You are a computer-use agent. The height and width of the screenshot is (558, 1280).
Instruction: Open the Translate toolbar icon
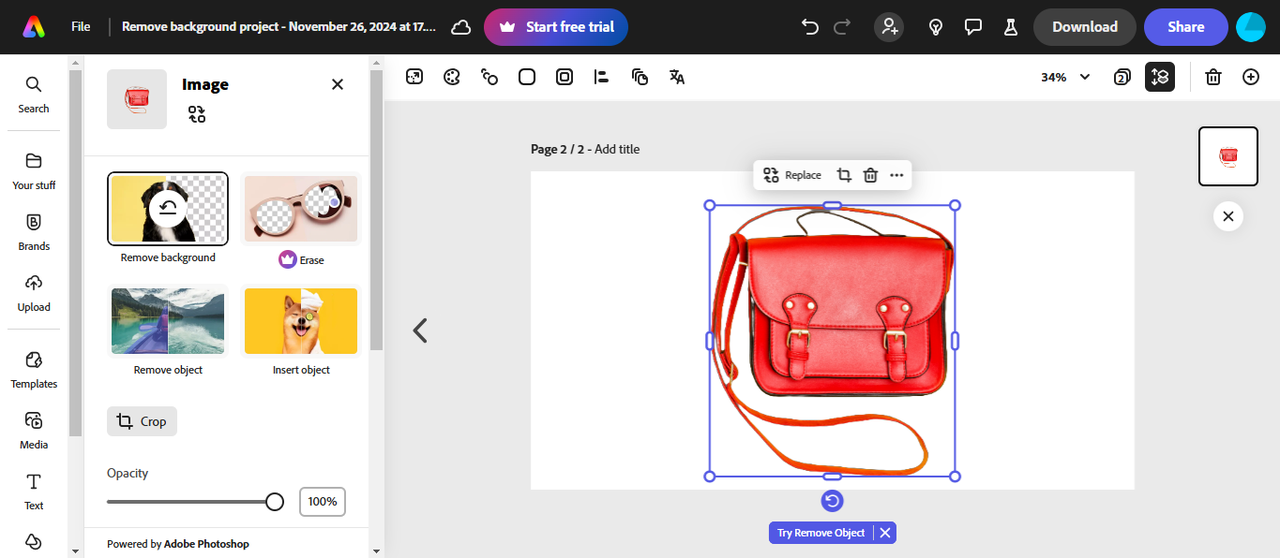677,77
